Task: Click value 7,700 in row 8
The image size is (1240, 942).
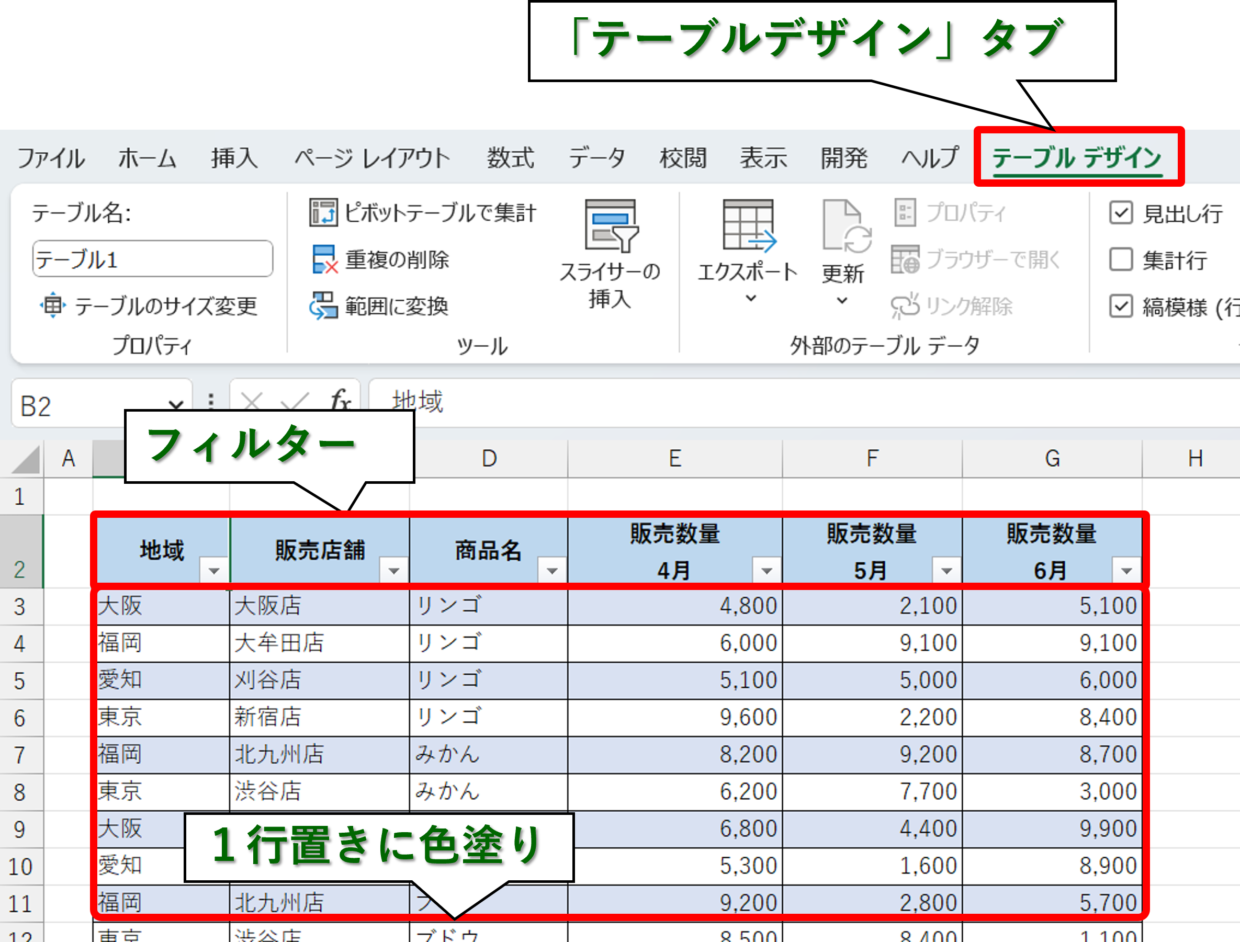Action: (x=873, y=791)
